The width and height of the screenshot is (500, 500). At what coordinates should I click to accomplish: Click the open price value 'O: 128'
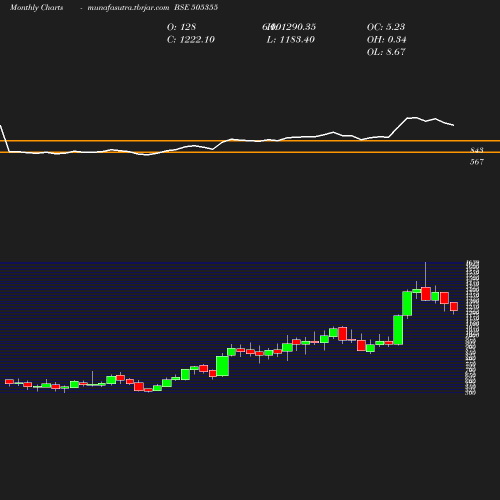point(181,27)
